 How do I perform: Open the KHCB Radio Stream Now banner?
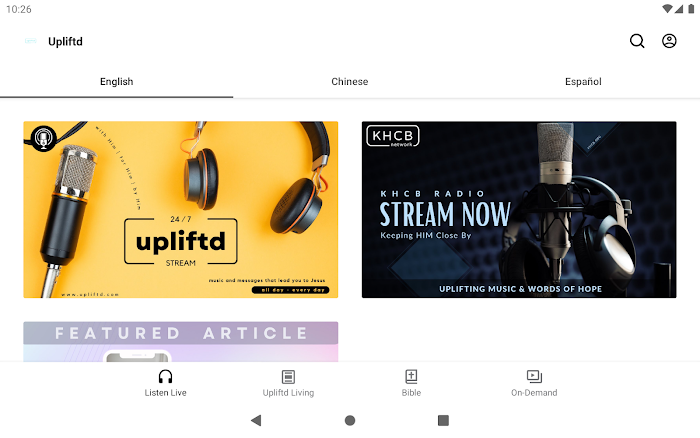pos(519,209)
